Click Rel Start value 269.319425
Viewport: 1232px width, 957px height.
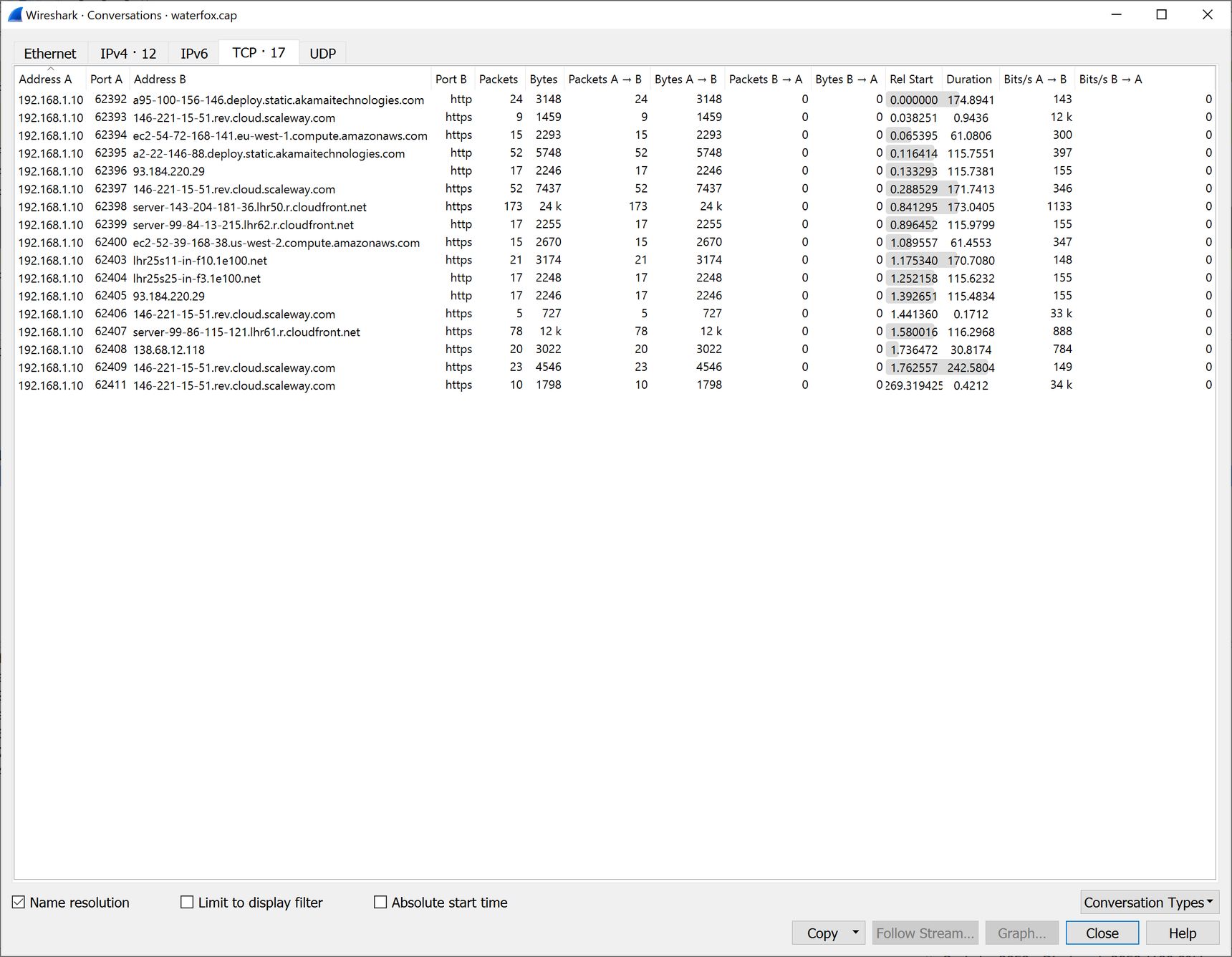[x=914, y=385]
